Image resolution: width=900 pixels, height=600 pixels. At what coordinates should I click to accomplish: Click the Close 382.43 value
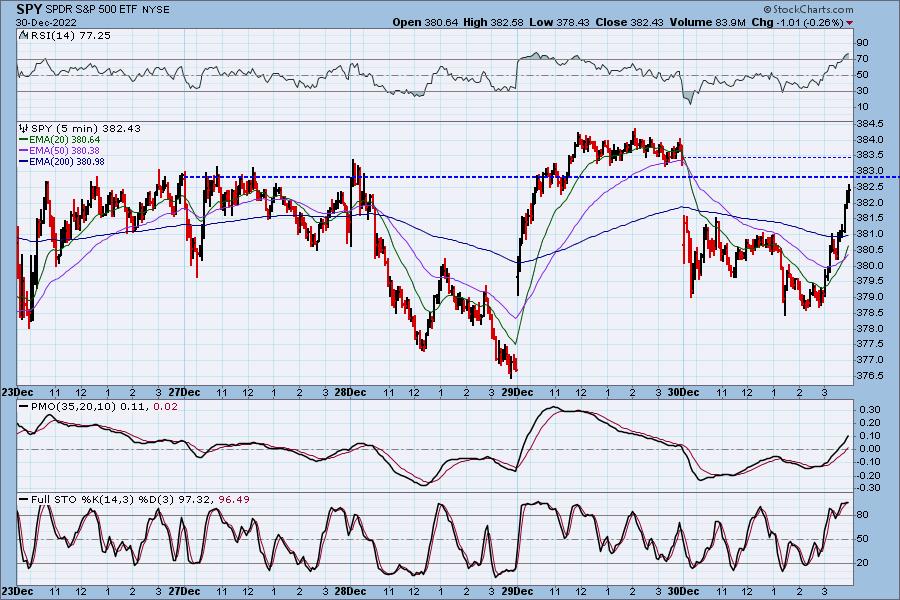click(629, 22)
